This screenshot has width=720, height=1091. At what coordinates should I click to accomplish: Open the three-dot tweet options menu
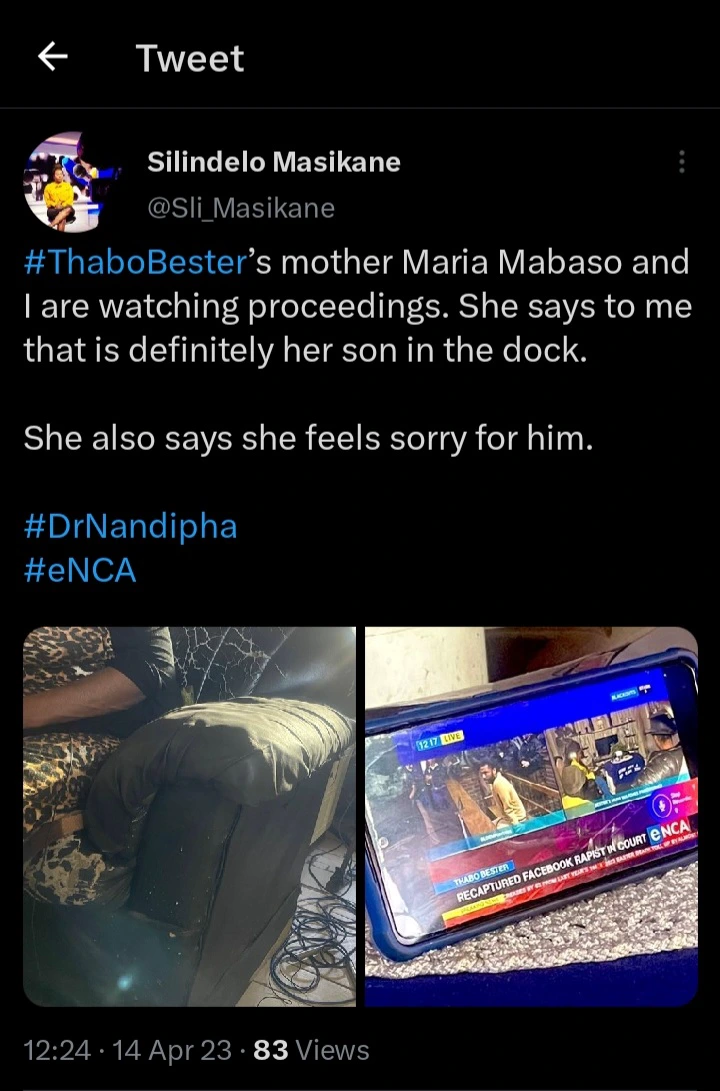(x=682, y=161)
